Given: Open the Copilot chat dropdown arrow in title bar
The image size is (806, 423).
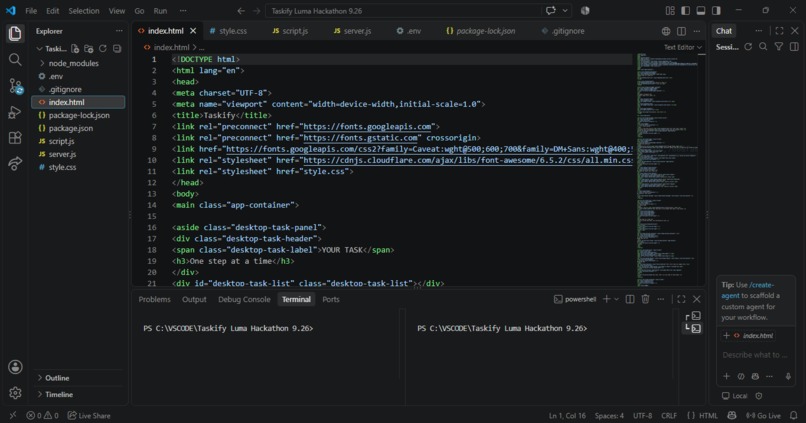Looking at the screenshot, I should point(565,11).
